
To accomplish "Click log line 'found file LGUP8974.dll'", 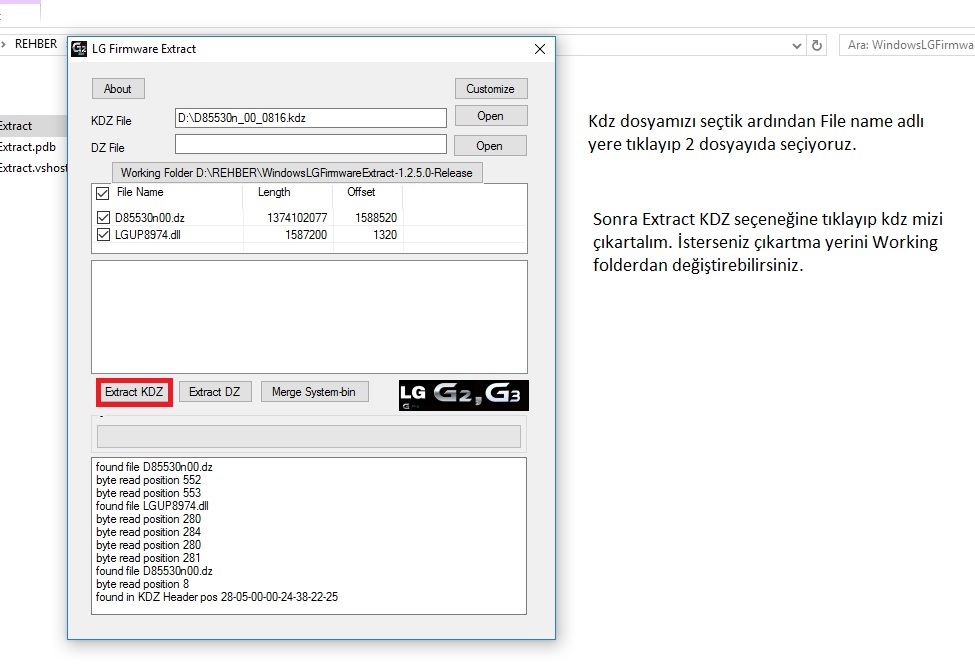I will [152, 506].
